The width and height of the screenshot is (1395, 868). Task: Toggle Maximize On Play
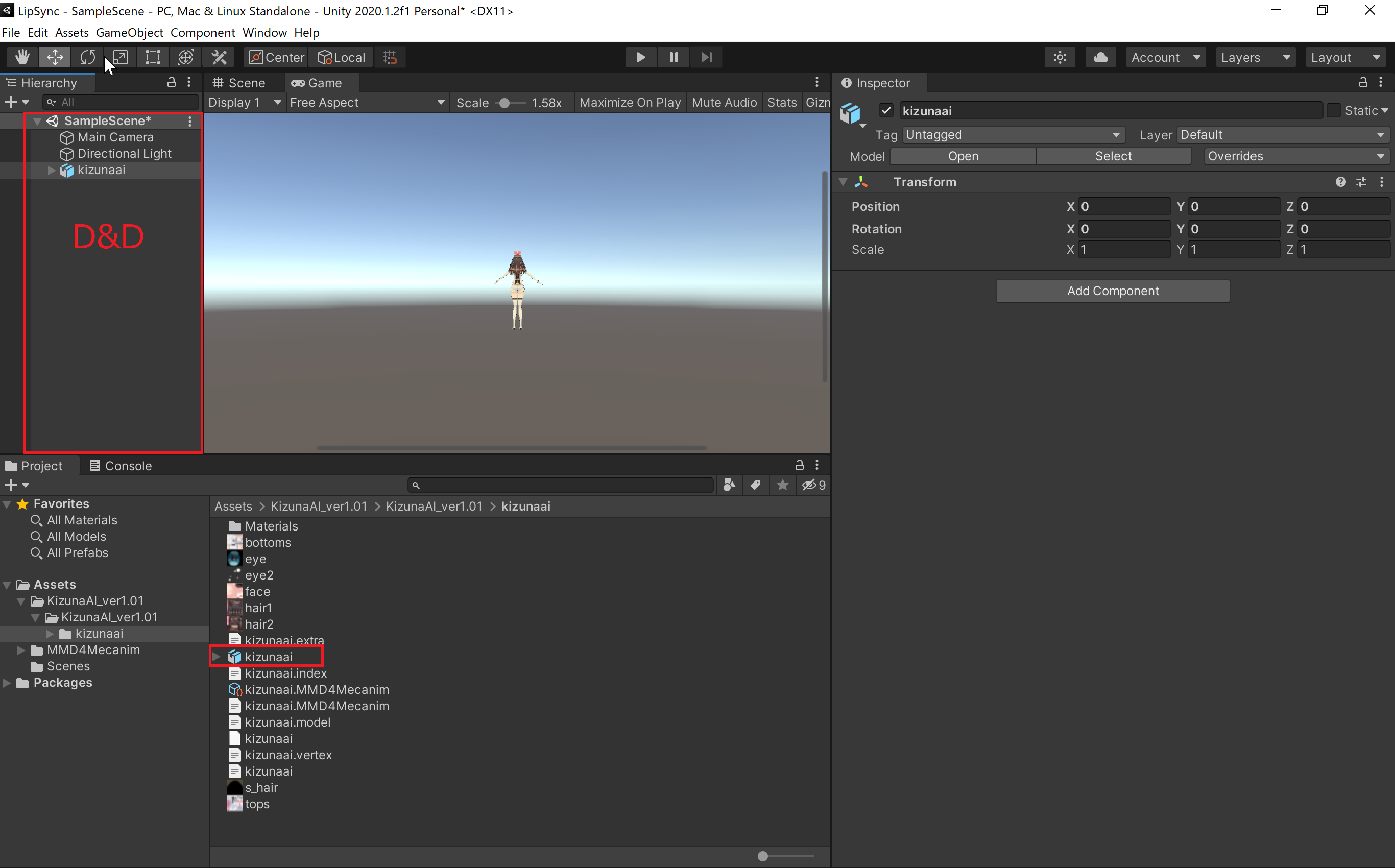tap(630, 102)
